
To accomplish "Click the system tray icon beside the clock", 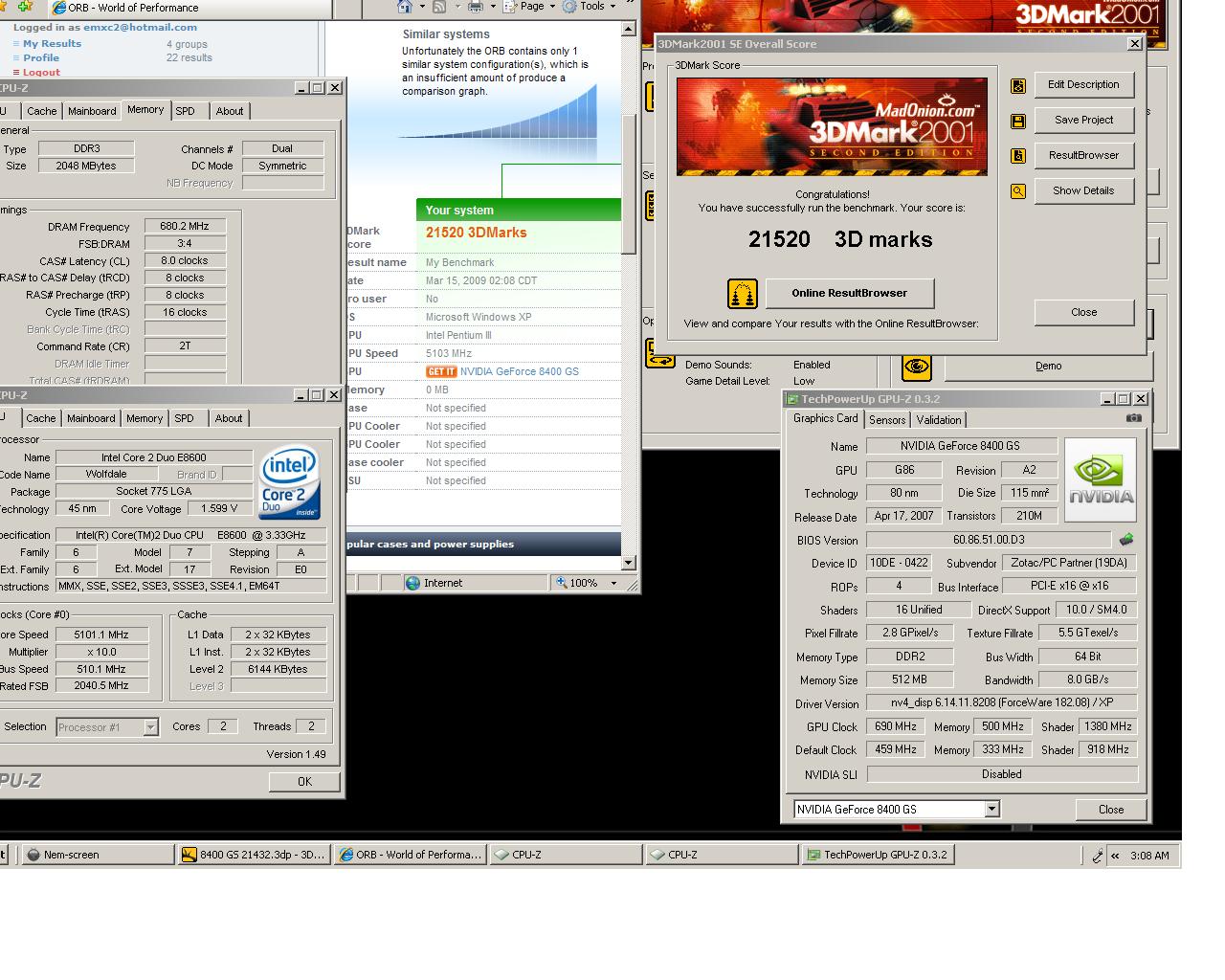I will point(1098,856).
